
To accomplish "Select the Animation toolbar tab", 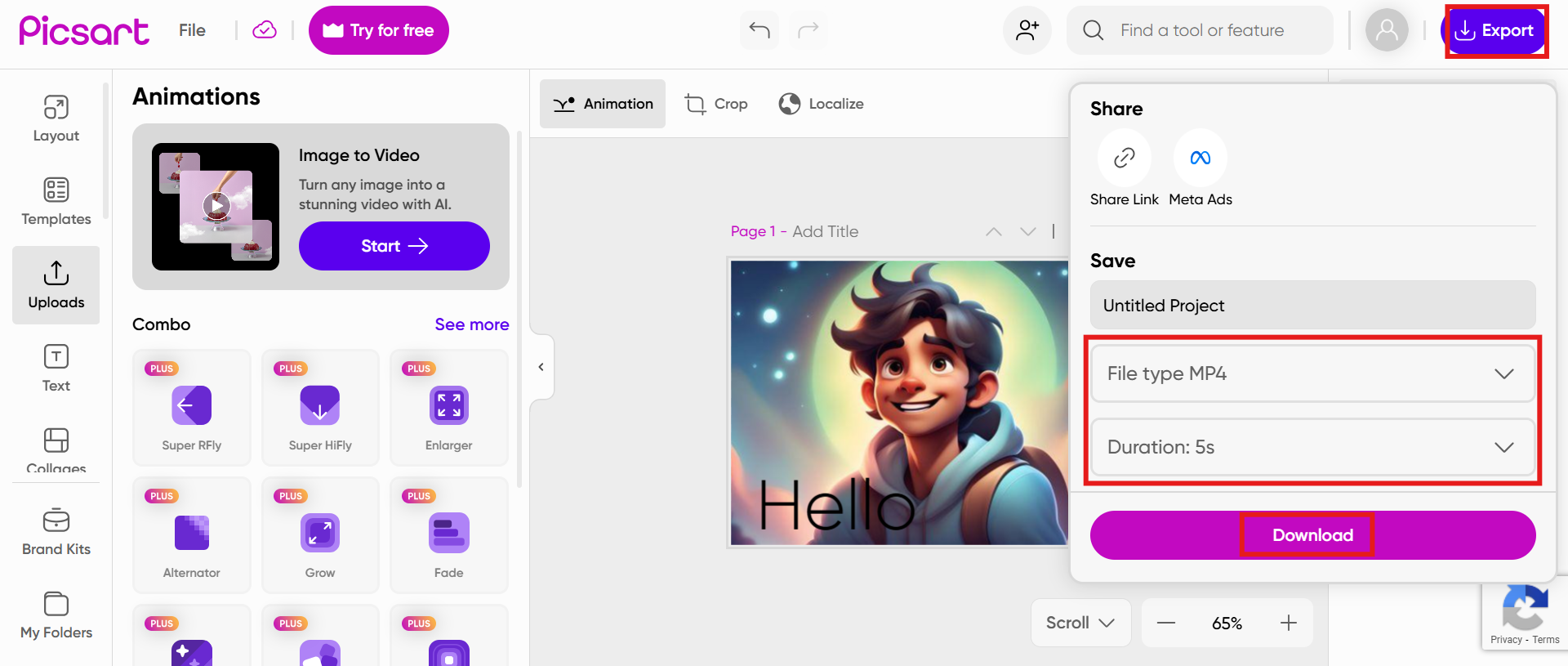I will tap(603, 104).
